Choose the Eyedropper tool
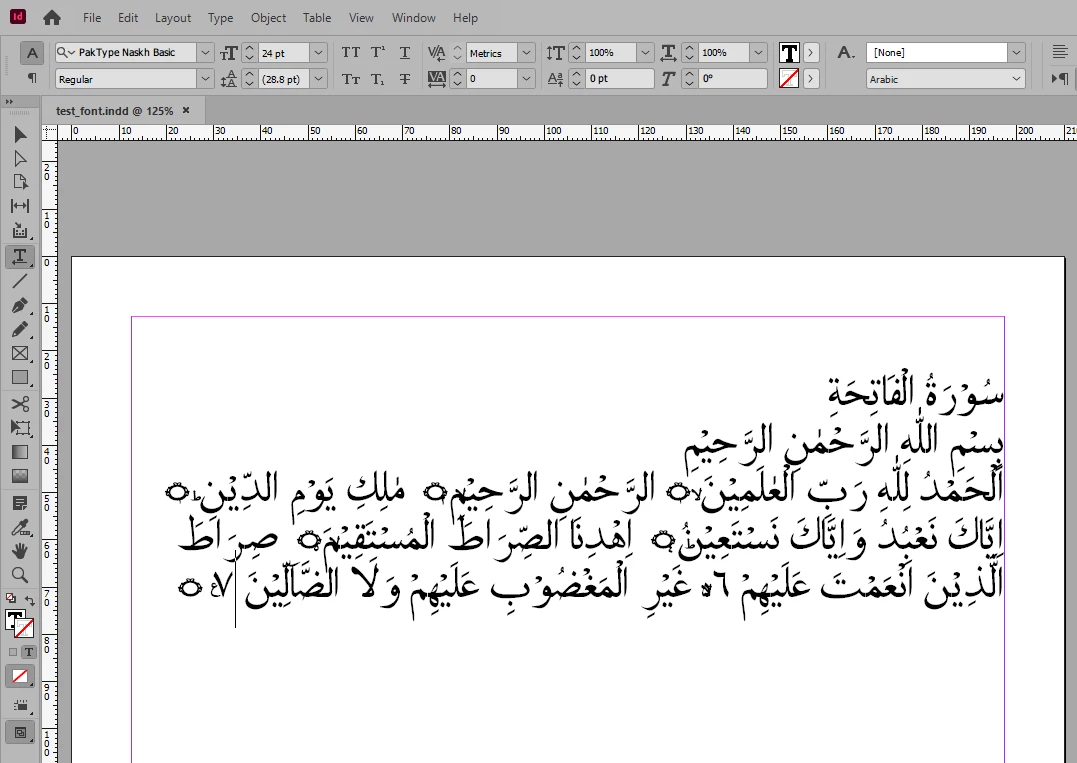Screen dimensions: 1077x763 tap(20, 527)
